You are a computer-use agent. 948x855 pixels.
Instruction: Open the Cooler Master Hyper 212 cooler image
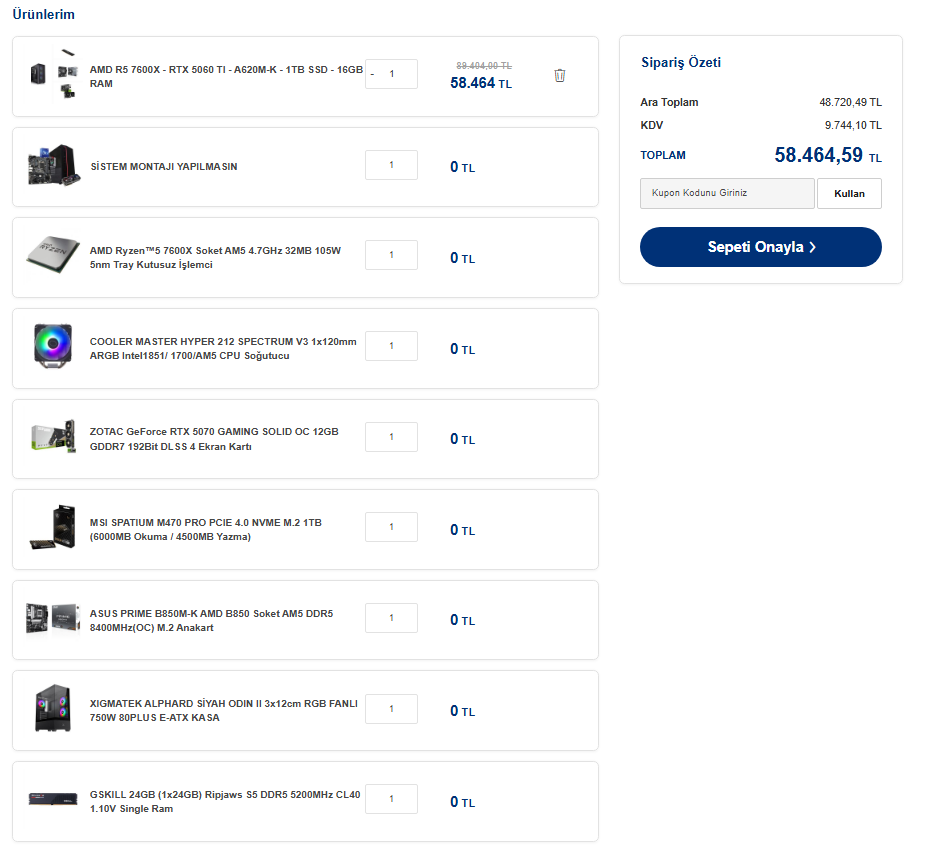pos(53,346)
